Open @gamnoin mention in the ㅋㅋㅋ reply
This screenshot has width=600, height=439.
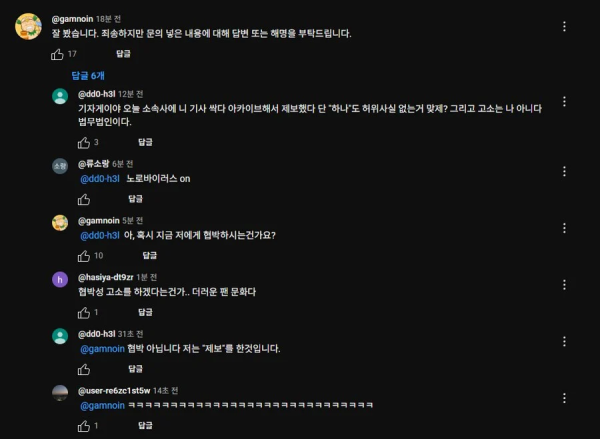pos(103,405)
